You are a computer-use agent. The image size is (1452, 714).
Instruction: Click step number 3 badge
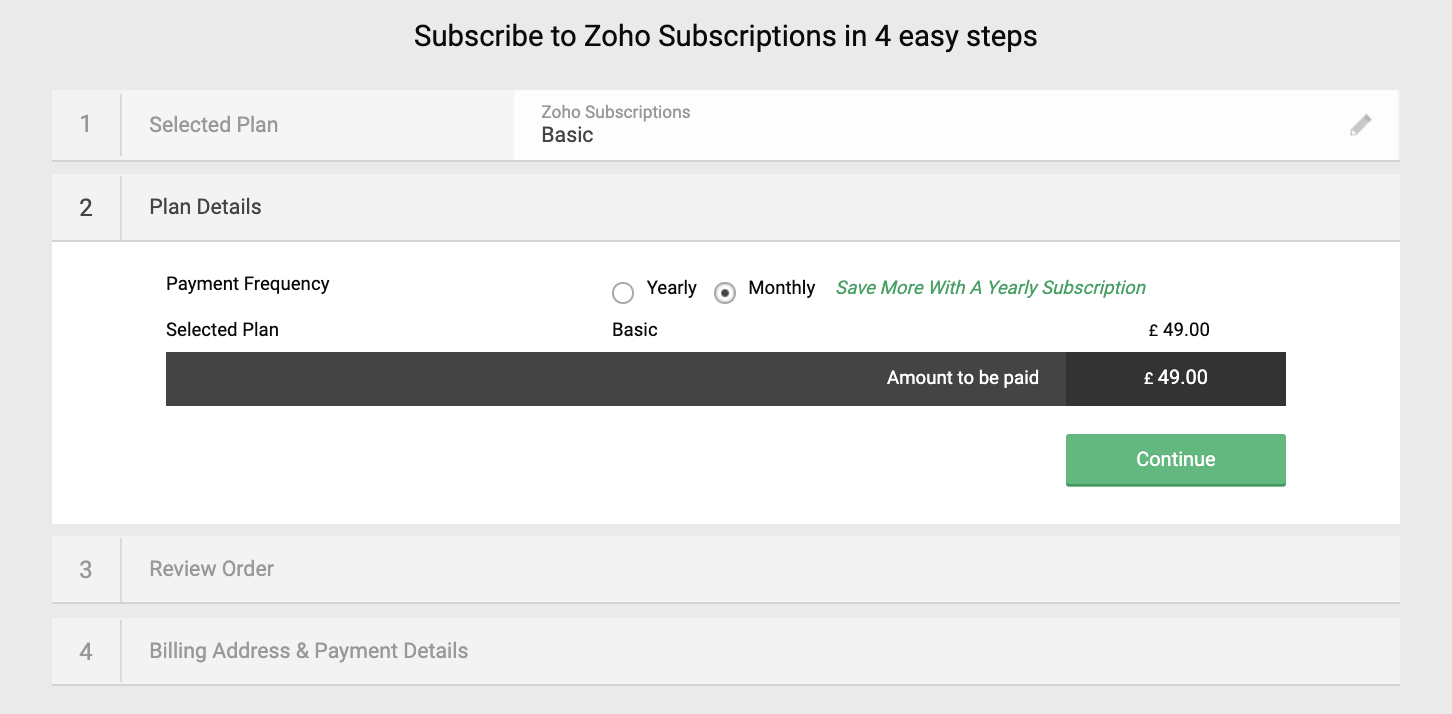click(86, 570)
